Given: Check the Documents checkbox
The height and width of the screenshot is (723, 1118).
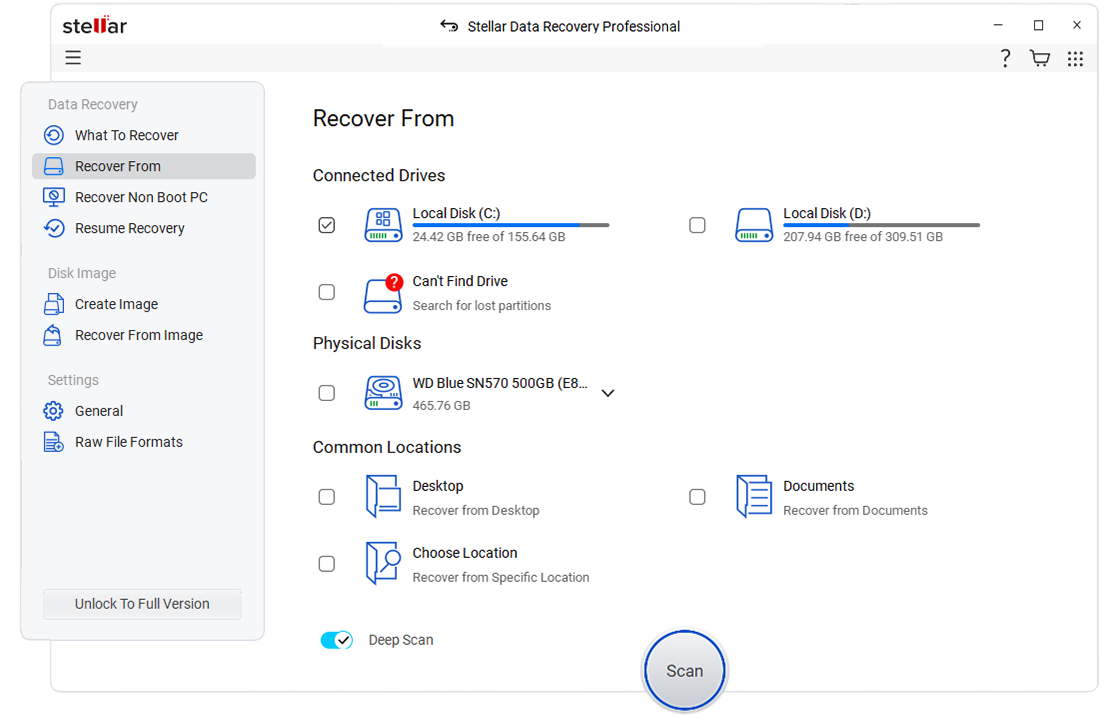Looking at the screenshot, I should coord(697,496).
